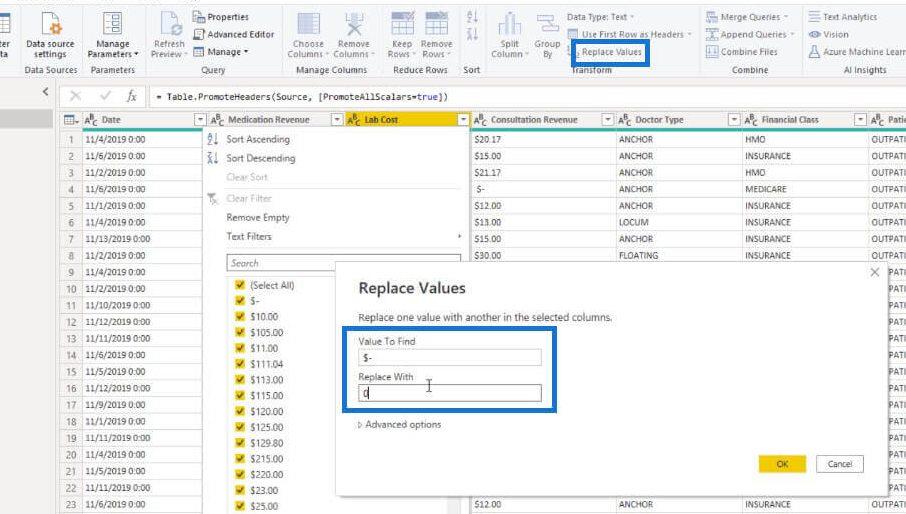Open Financial Class filter dropdown

tap(860, 120)
